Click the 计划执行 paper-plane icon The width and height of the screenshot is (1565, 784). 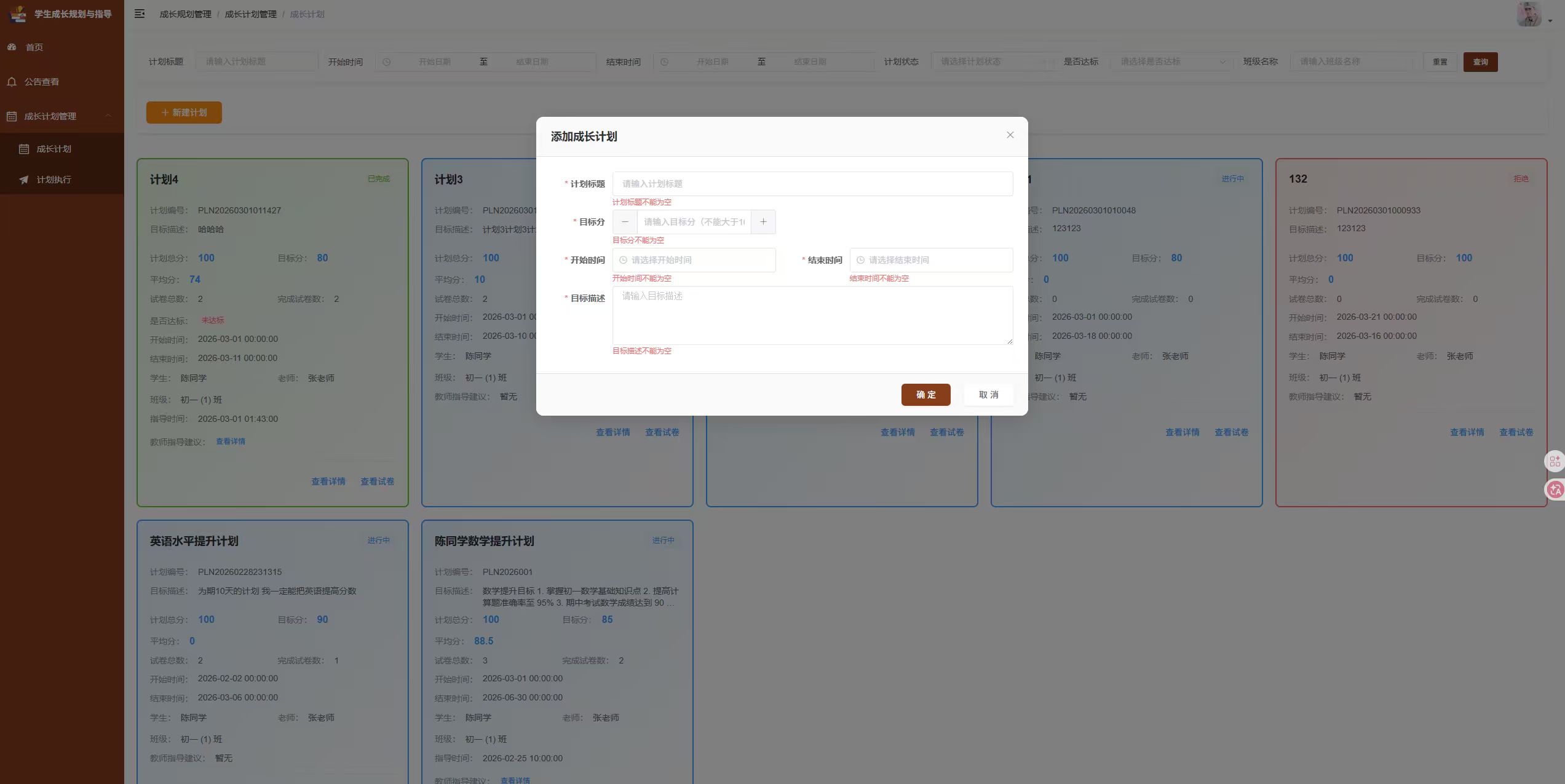pyautogui.click(x=24, y=180)
